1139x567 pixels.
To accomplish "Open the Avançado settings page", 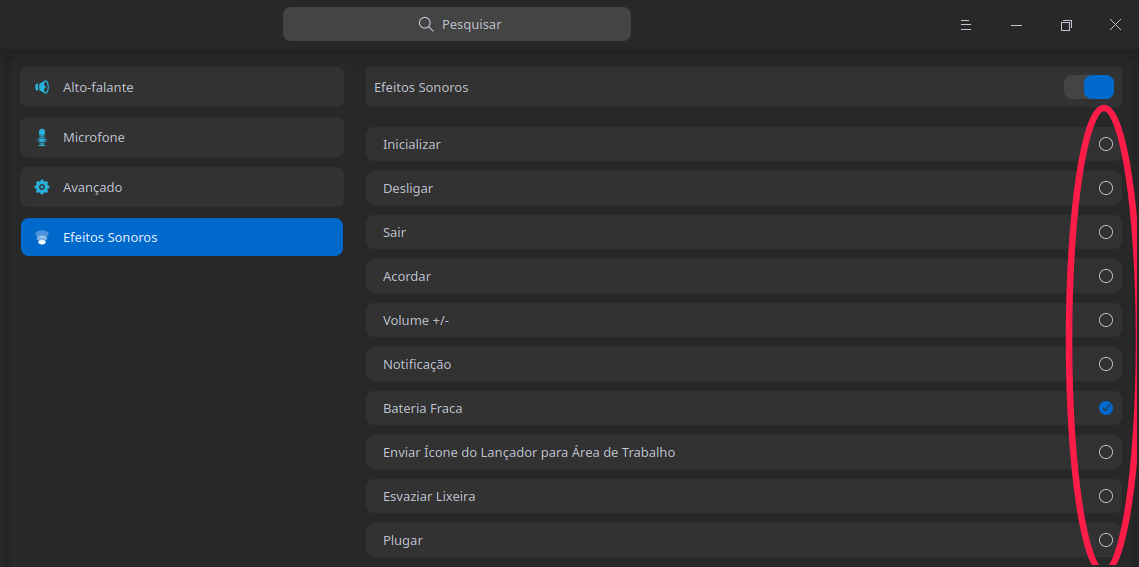I will point(182,187).
